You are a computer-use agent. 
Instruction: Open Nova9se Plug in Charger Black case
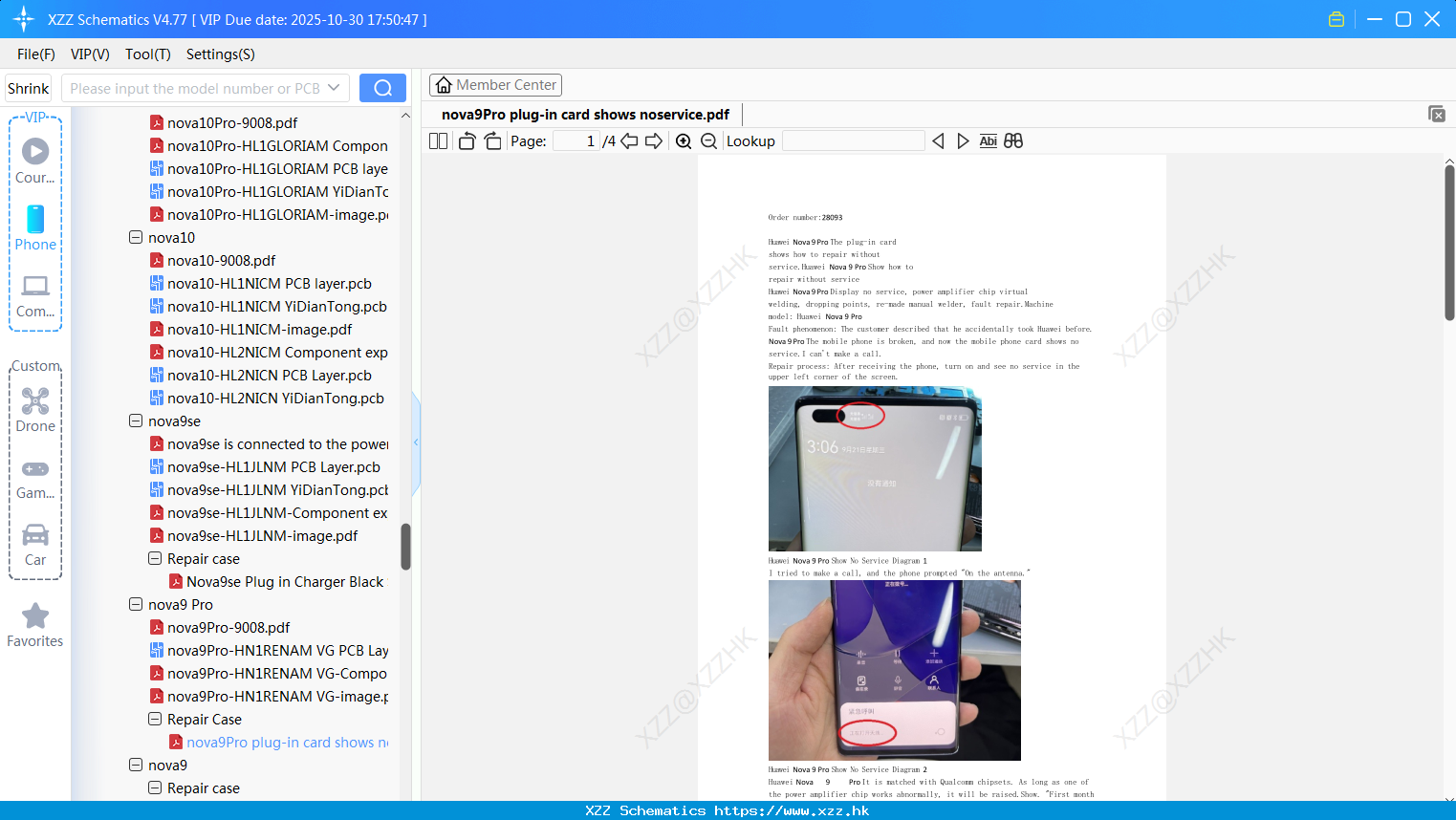pyautogui.click(x=276, y=582)
